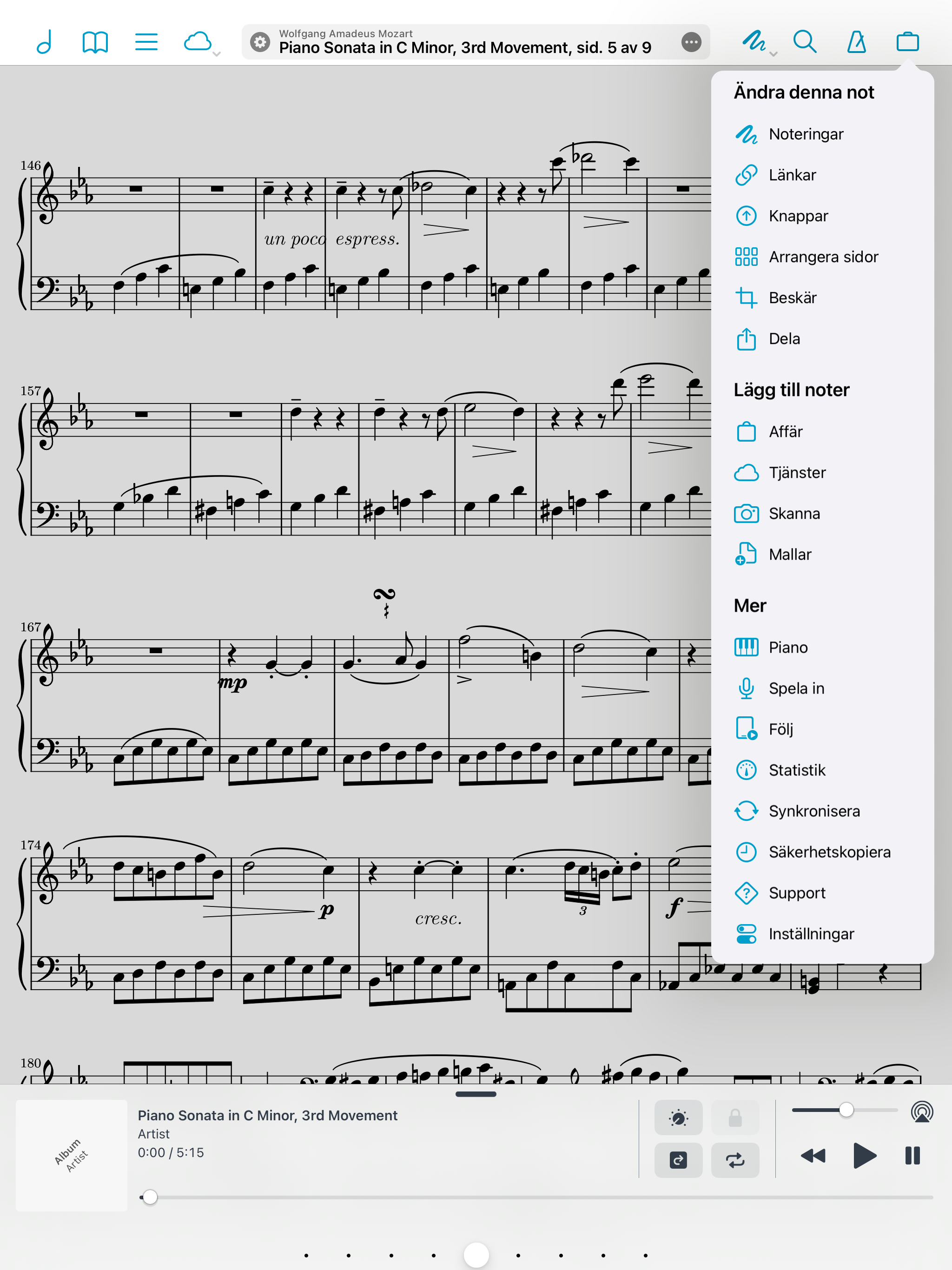
Task: Open the setlists menu icon
Action: click(146, 42)
